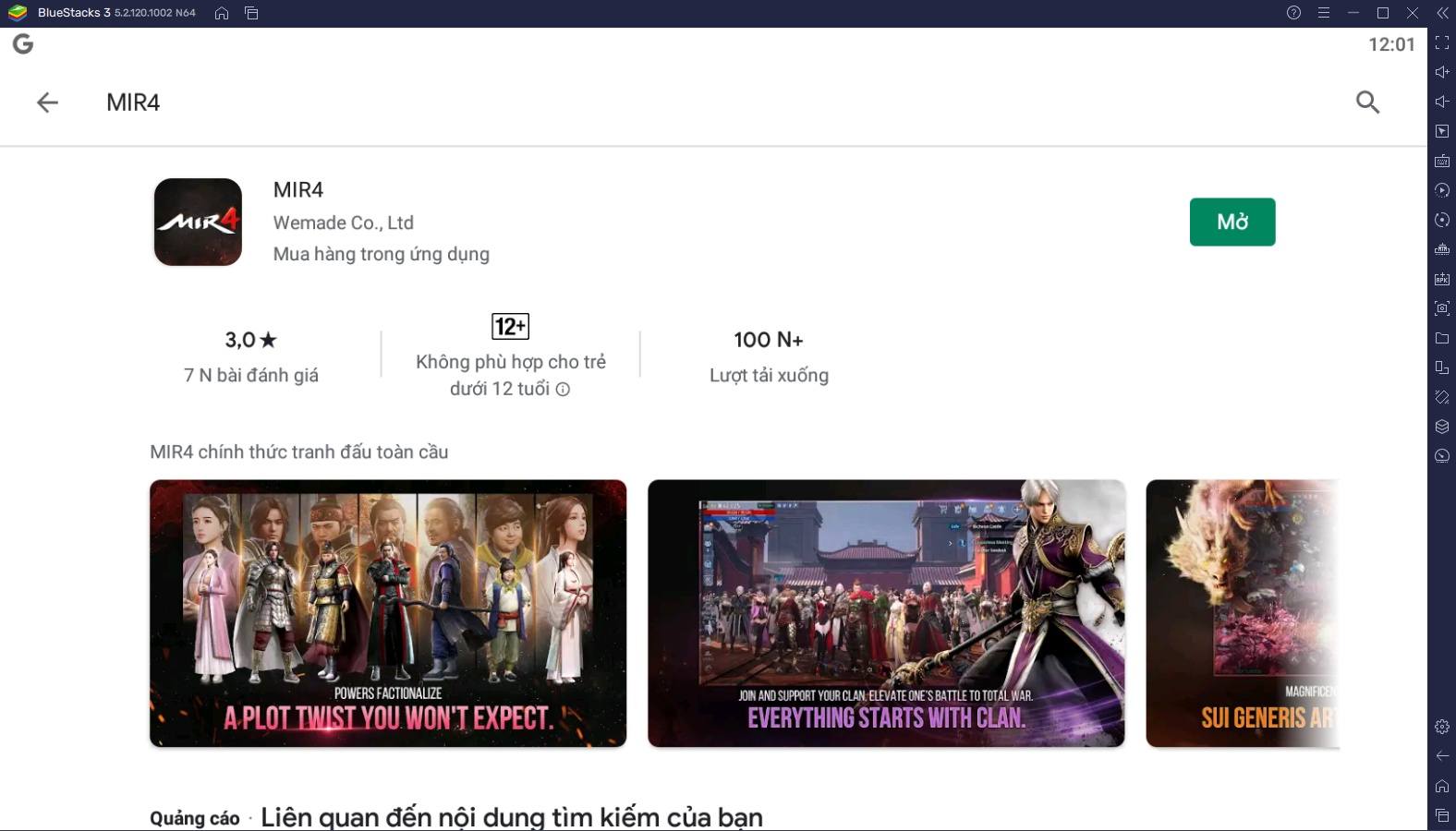
Task: Decrease volume from sidebar
Action: 1442,102
